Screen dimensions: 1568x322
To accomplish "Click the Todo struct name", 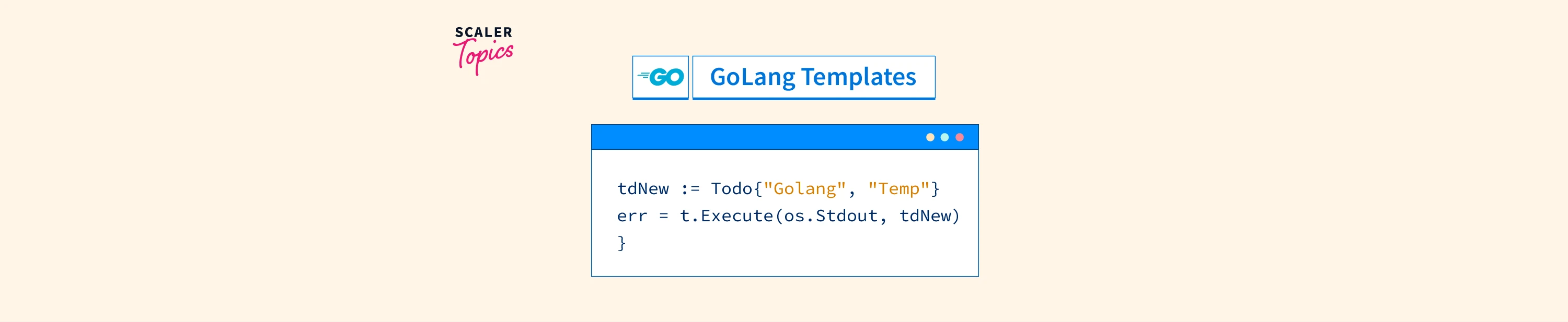I will tap(732, 189).
